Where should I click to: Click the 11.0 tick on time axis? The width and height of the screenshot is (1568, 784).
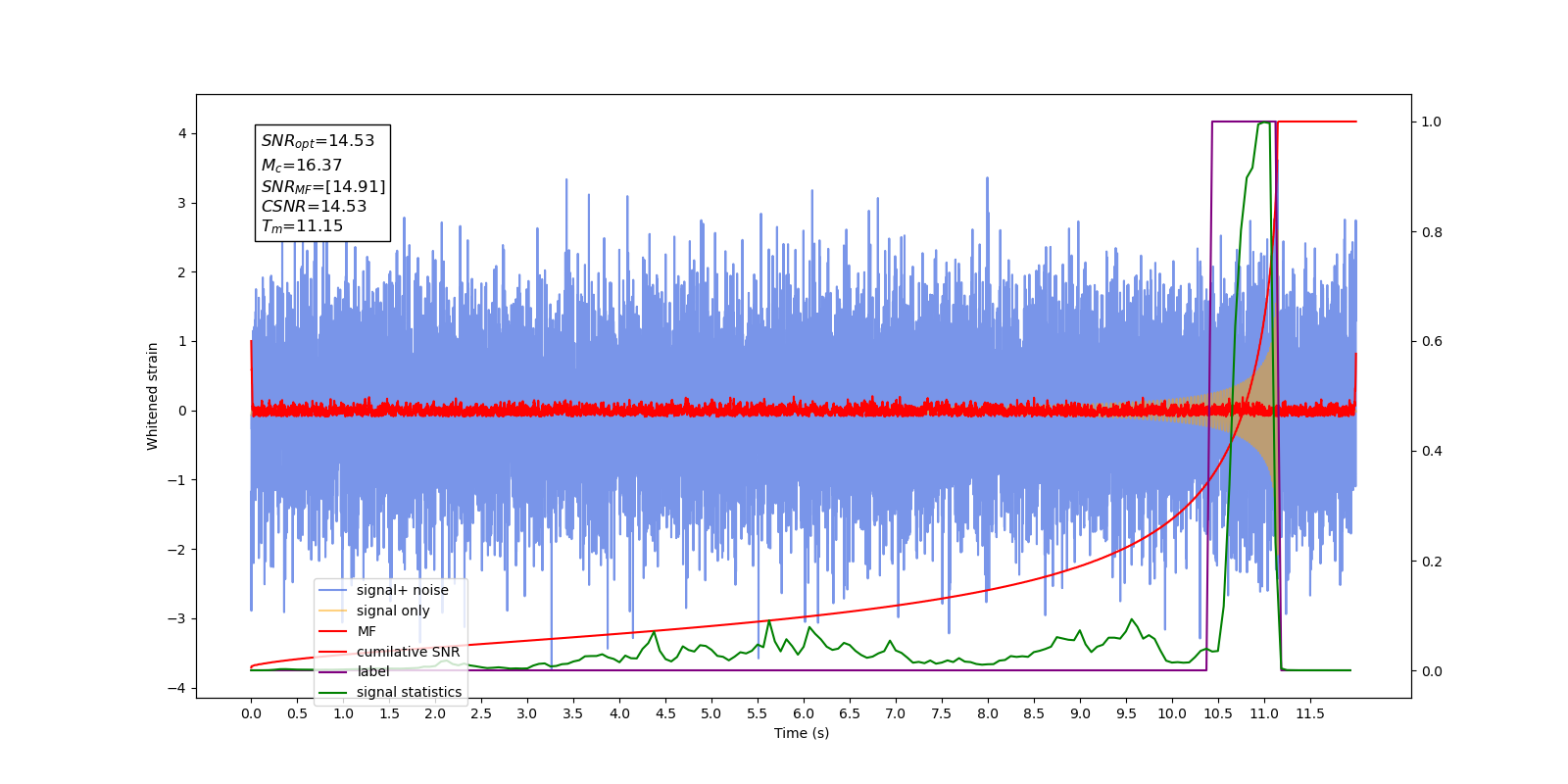coord(1264,713)
